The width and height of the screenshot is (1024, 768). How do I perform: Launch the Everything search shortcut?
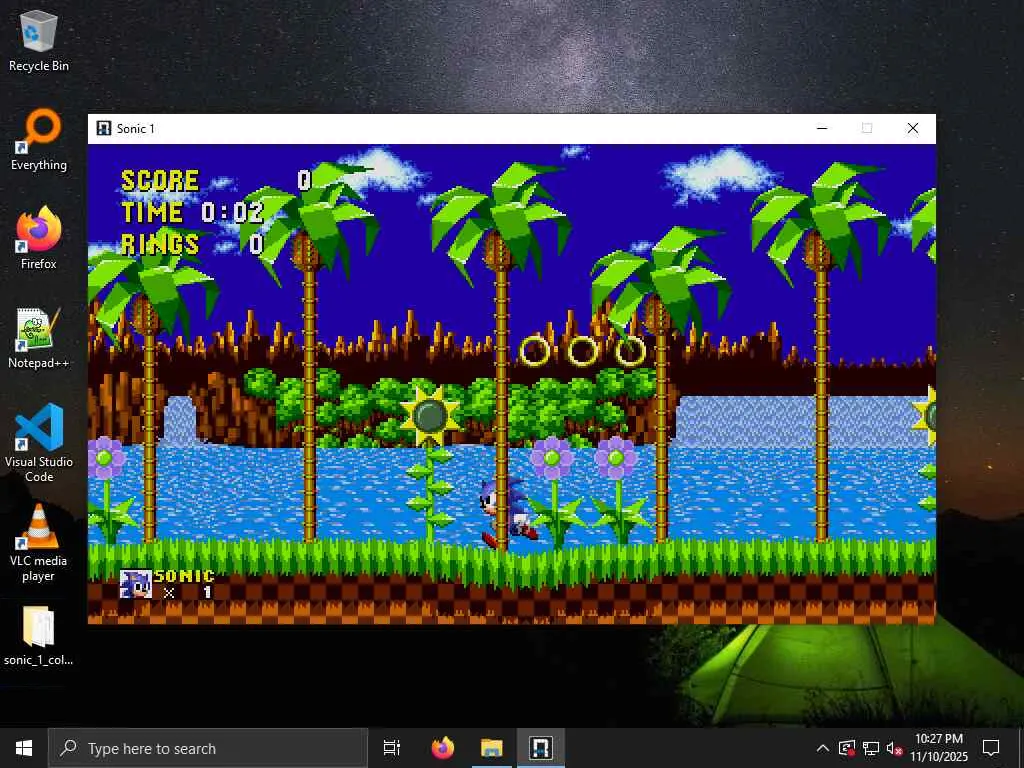click(39, 140)
